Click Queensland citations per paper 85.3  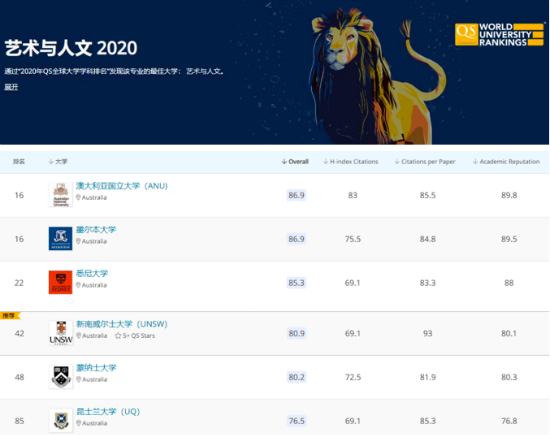point(428,421)
